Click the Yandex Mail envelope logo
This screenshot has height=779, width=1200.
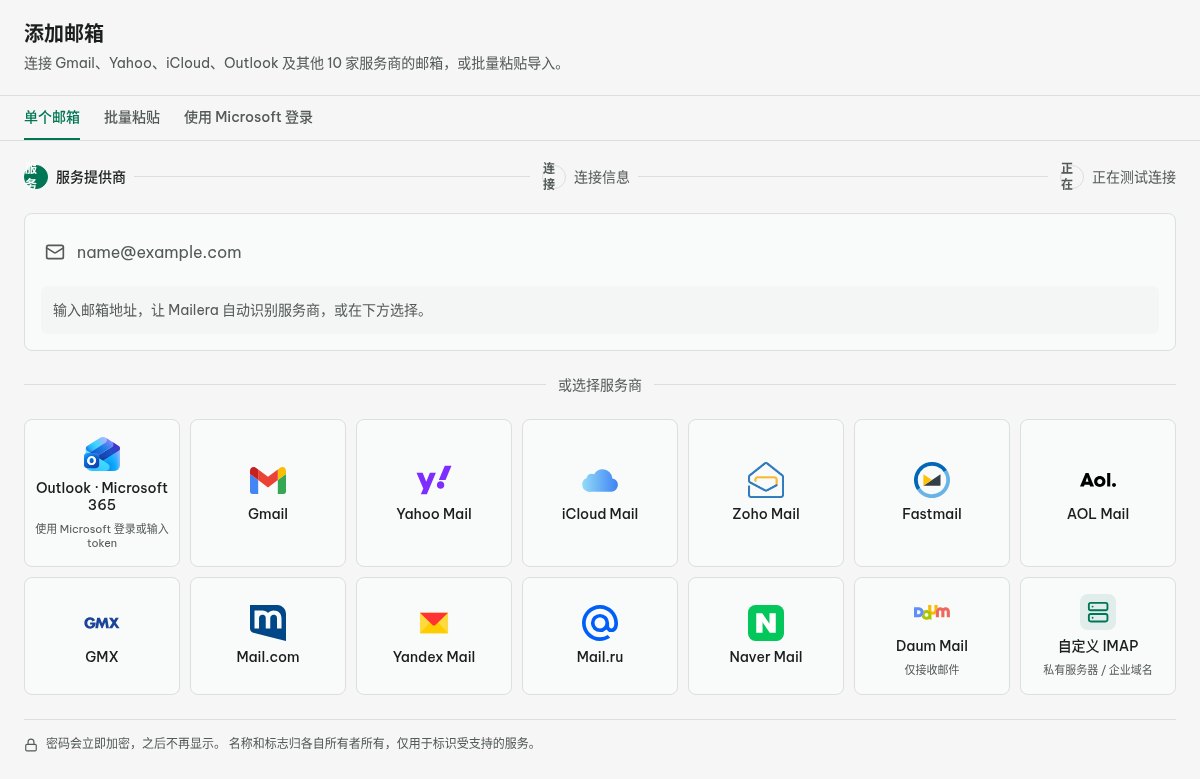(x=434, y=623)
